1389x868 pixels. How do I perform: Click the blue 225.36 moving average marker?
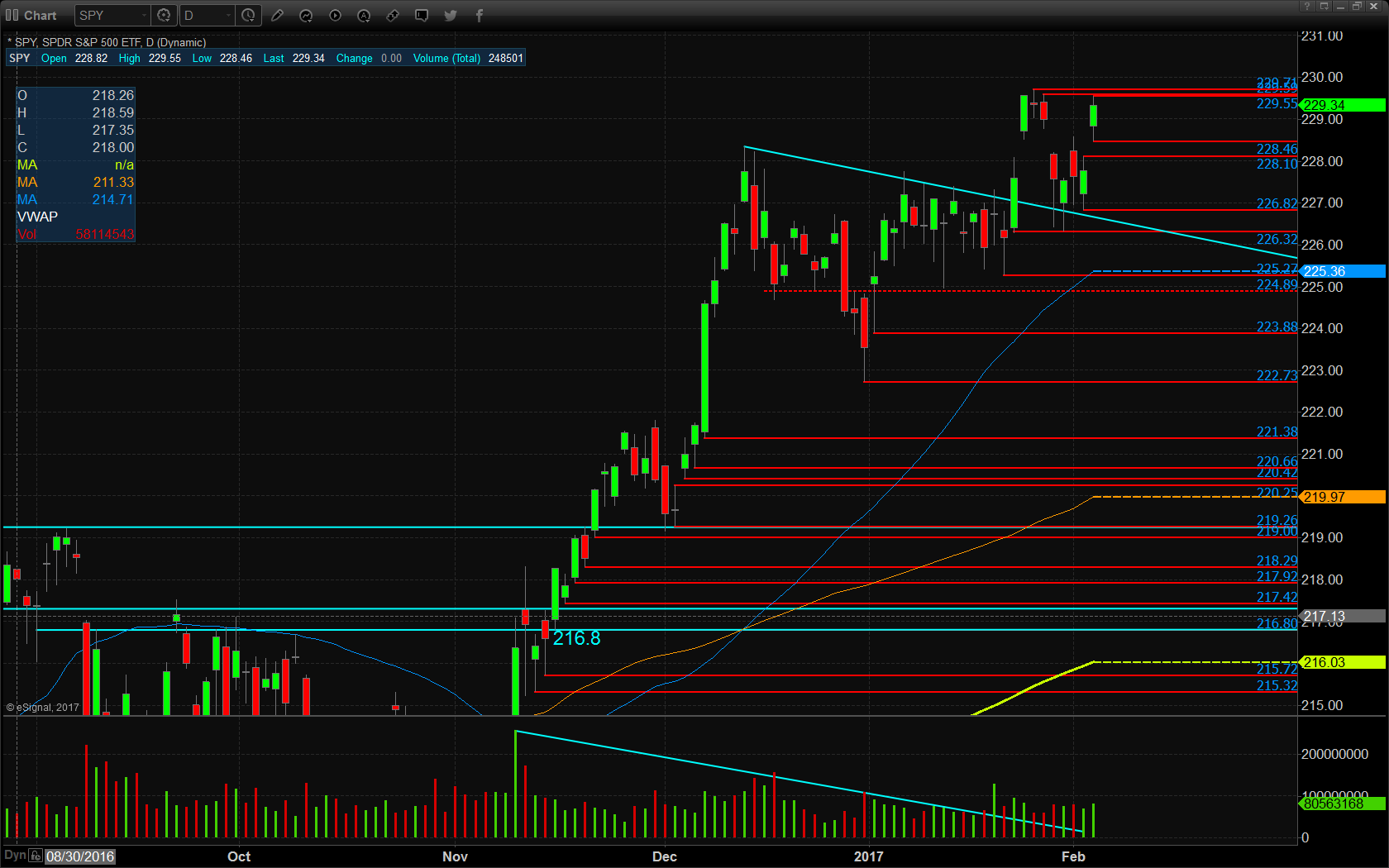[x=1343, y=271]
